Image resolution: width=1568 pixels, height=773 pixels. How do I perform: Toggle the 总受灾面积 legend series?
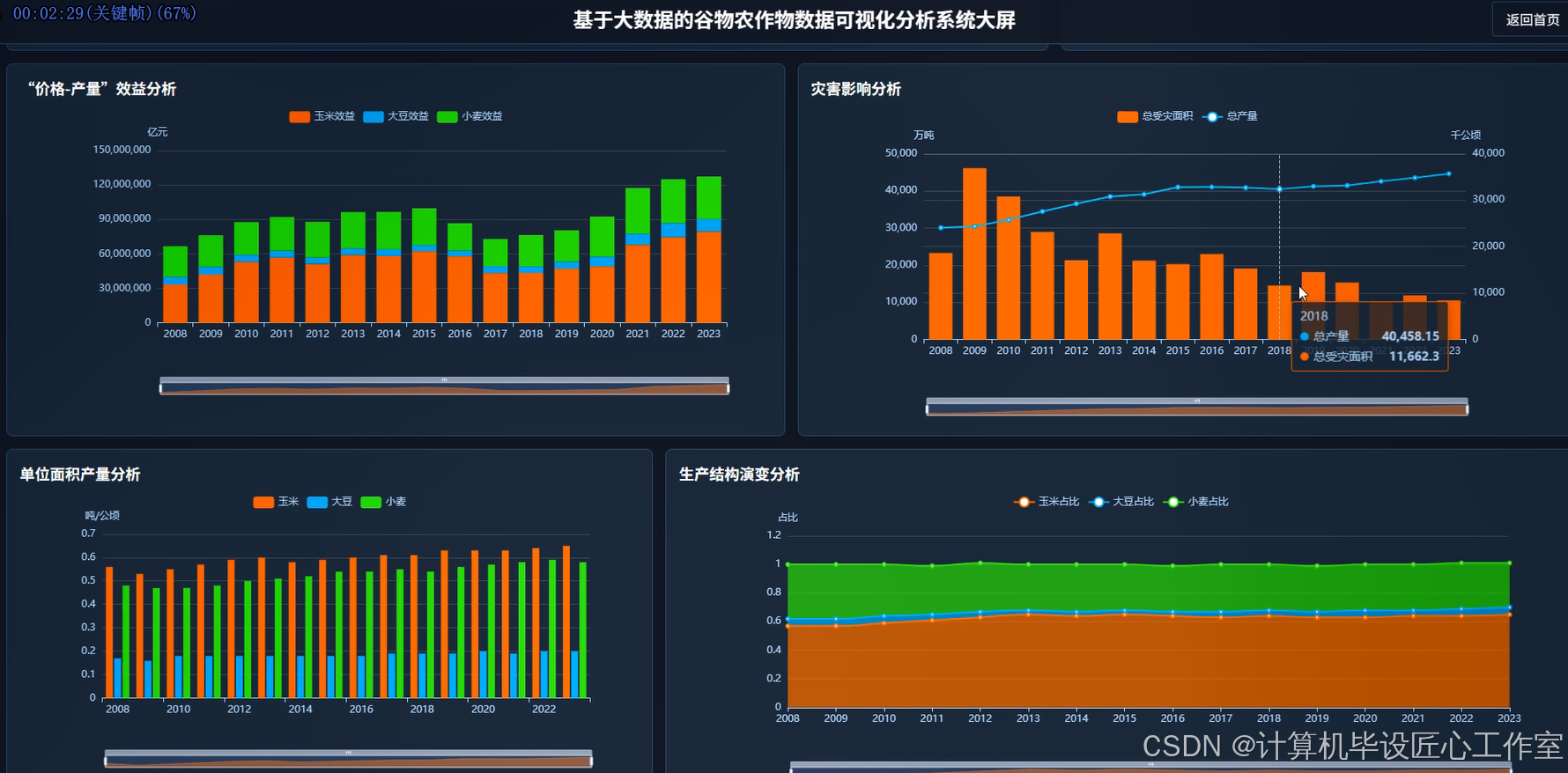(1155, 116)
